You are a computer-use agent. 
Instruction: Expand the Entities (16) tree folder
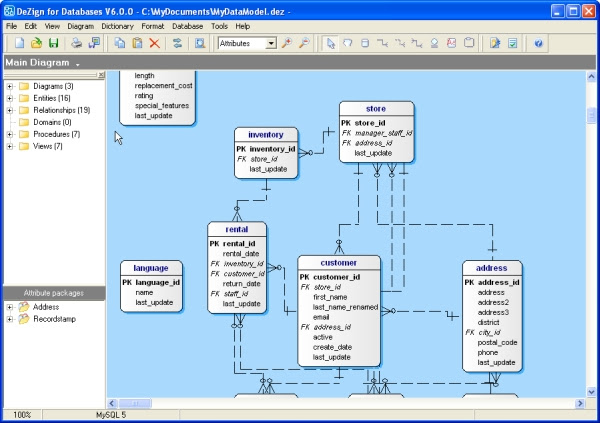(x=10, y=98)
